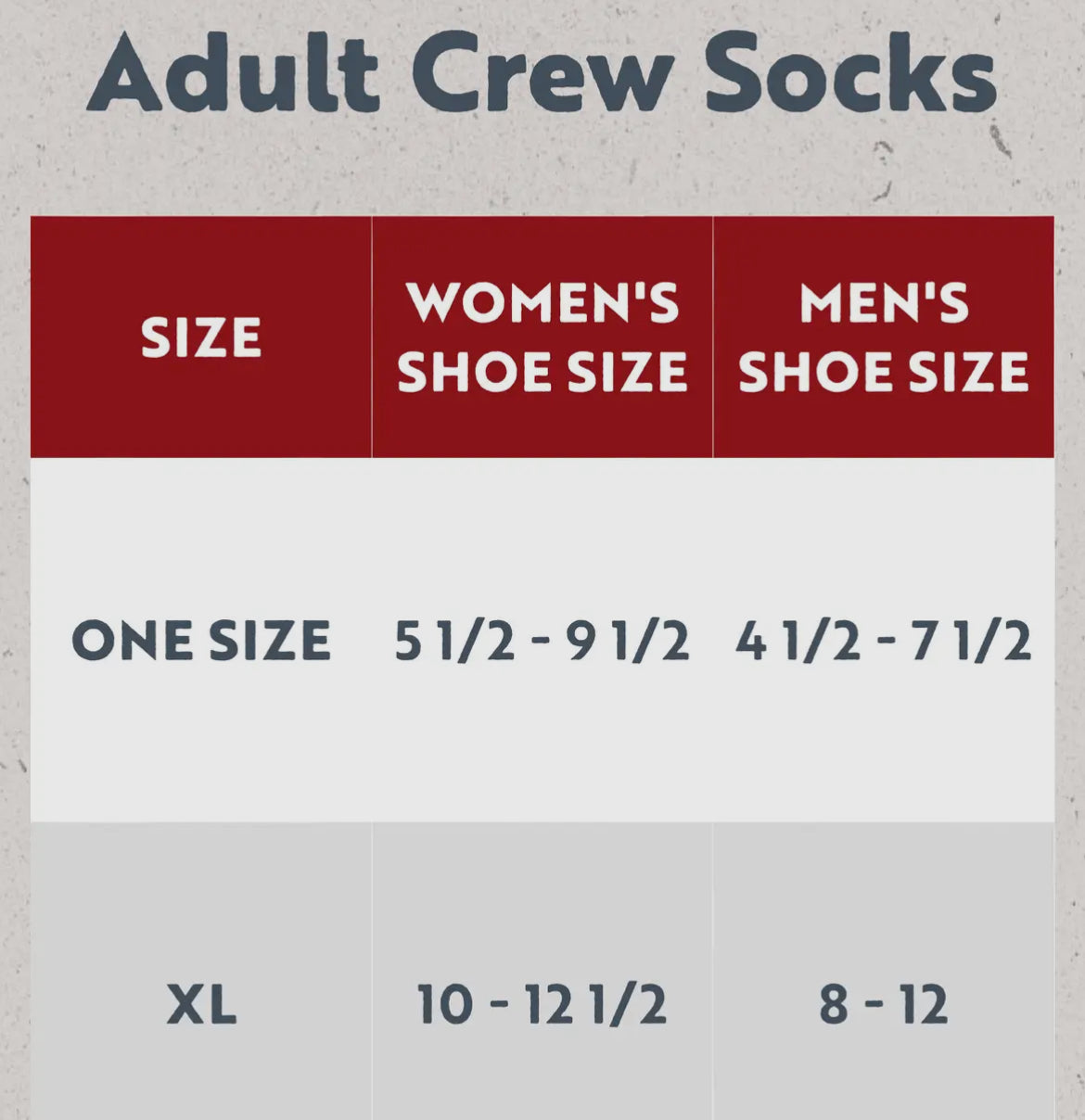Click the word "Crew" in the title
The height and width of the screenshot is (1120, 1085).
pos(542,74)
